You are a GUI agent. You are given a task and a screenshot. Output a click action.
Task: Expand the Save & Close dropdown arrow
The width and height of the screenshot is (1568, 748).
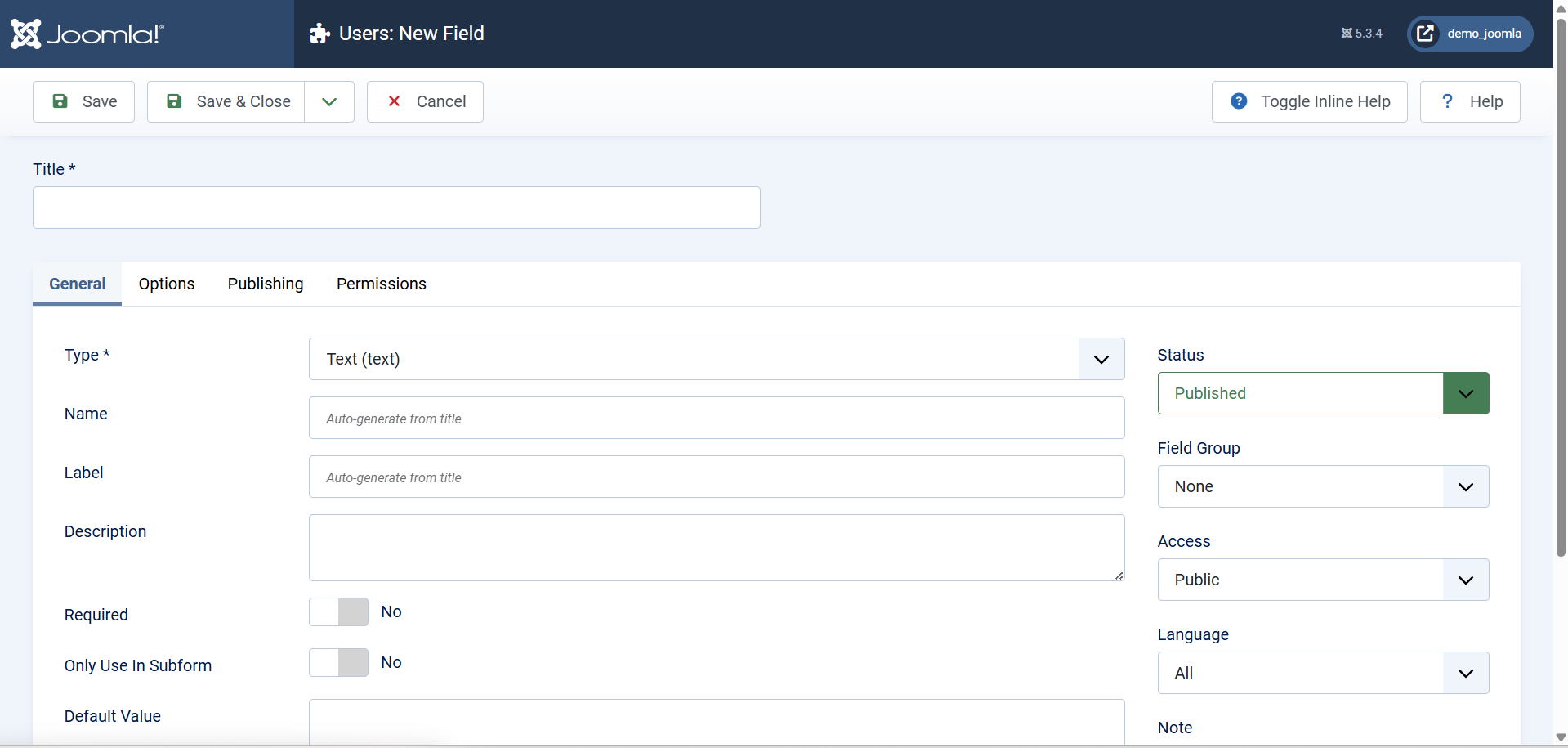click(329, 101)
